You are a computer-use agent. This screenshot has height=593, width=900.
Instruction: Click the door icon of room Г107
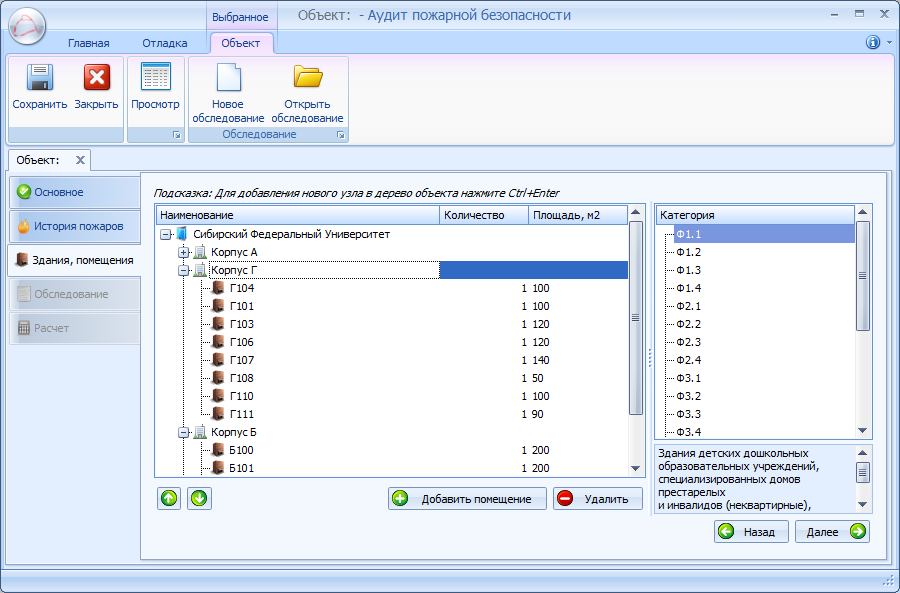click(218, 360)
